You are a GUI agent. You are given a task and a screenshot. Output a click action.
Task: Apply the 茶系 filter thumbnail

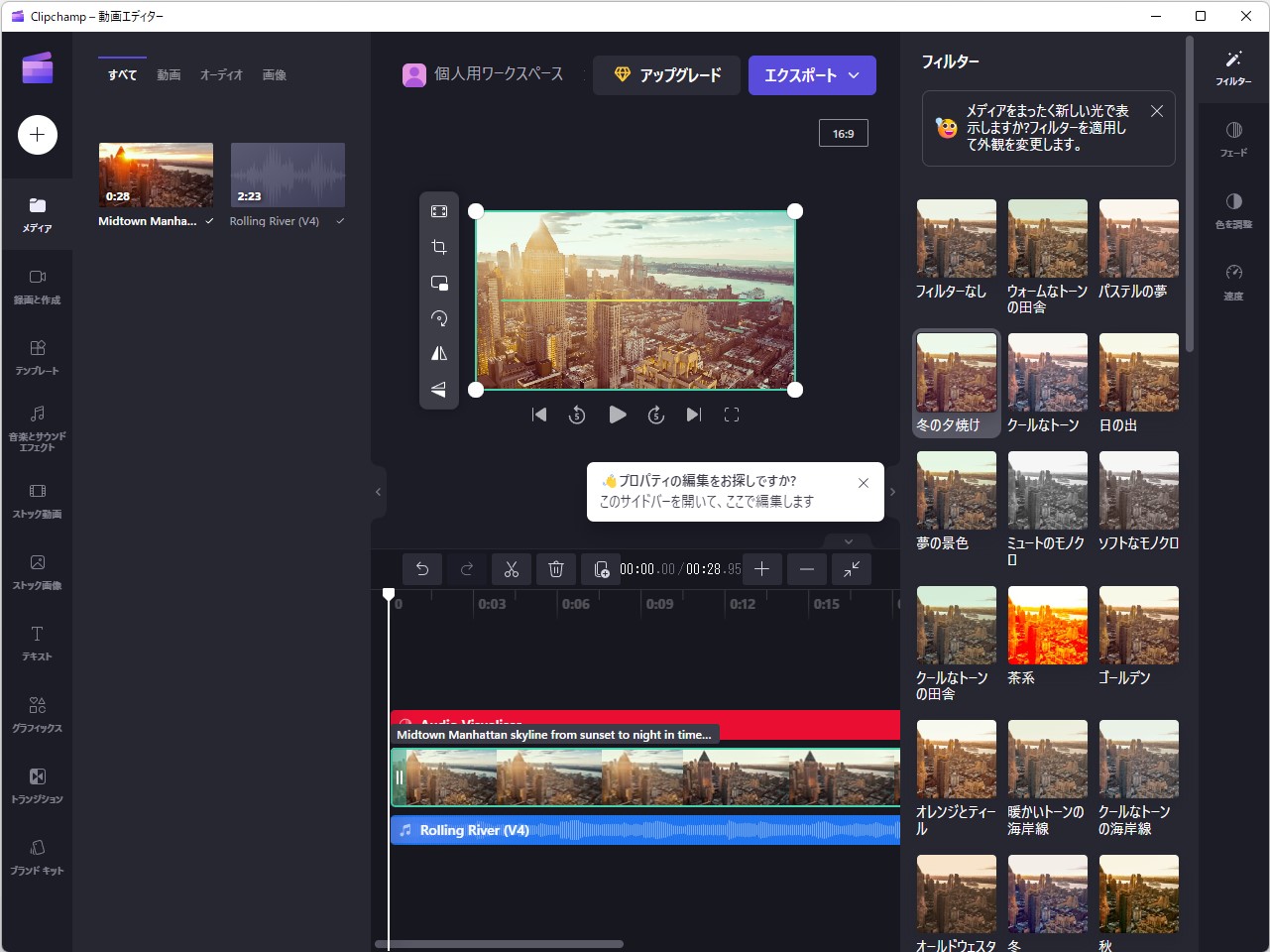tap(1047, 625)
